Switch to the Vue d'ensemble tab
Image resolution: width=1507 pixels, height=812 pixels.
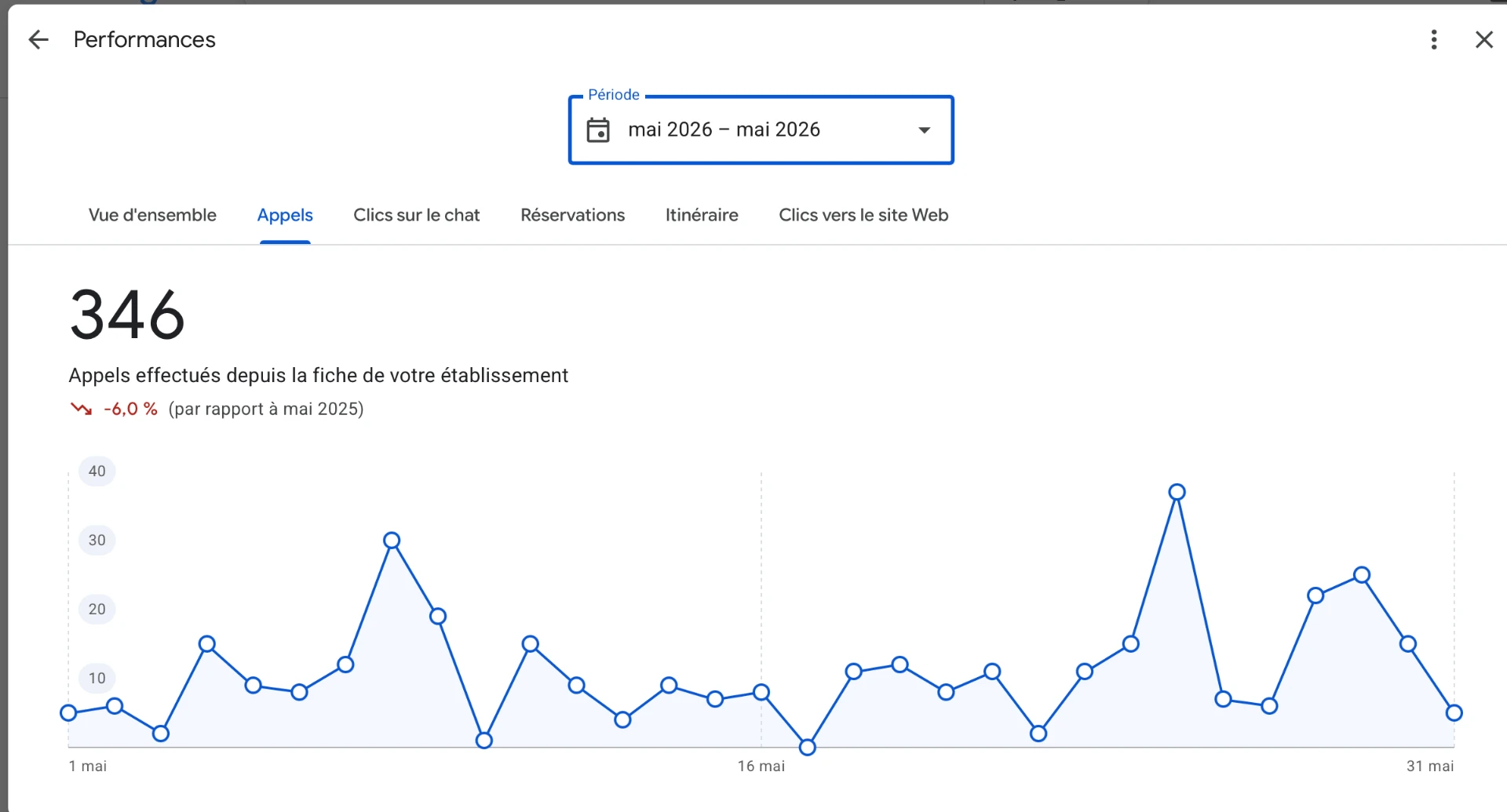[152, 215]
